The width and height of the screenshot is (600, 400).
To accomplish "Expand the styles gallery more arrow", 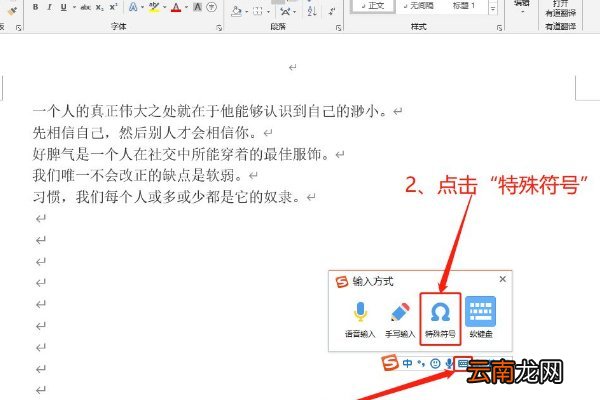I will click(x=493, y=8).
